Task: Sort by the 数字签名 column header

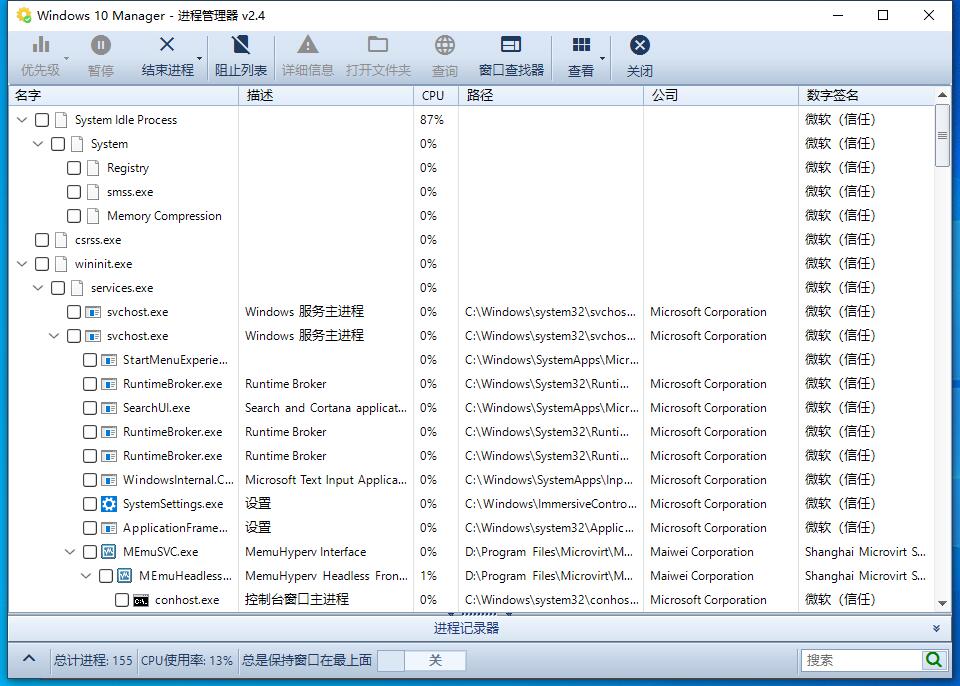Action: pyautogui.click(x=867, y=96)
